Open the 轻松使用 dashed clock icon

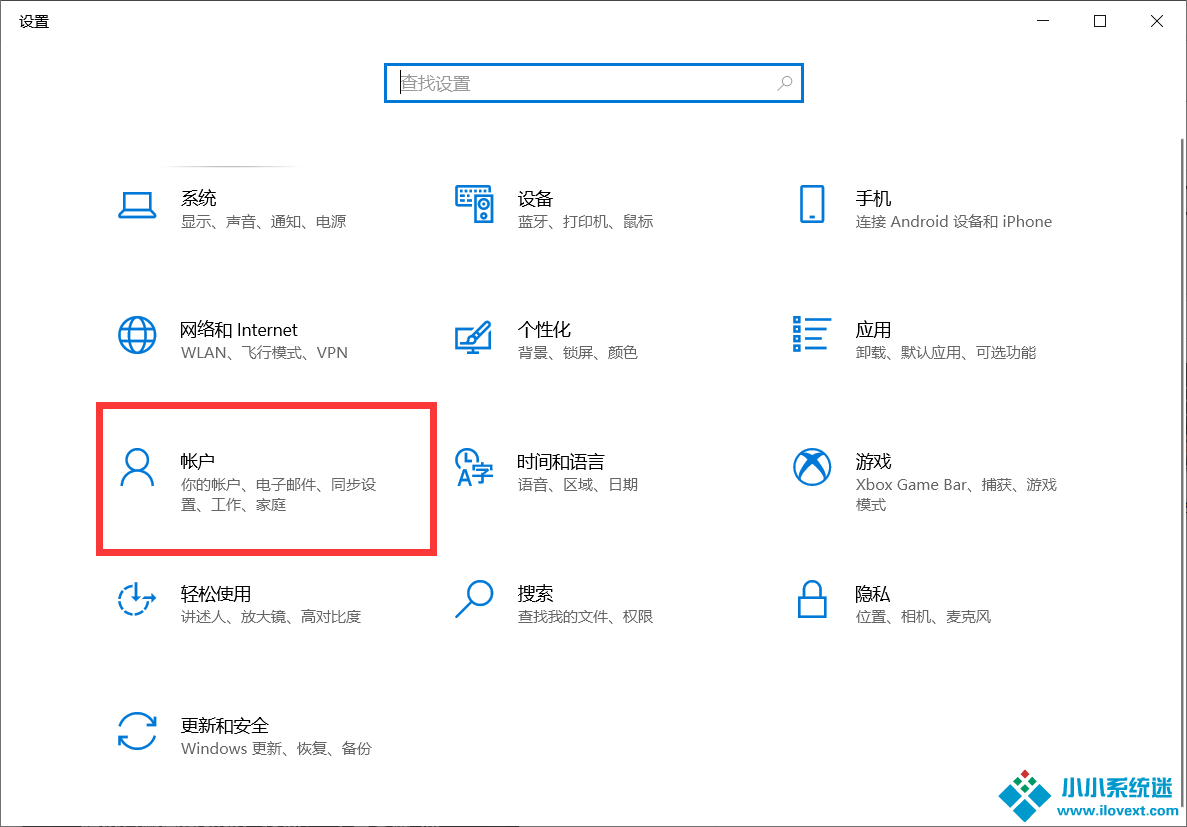coord(137,599)
